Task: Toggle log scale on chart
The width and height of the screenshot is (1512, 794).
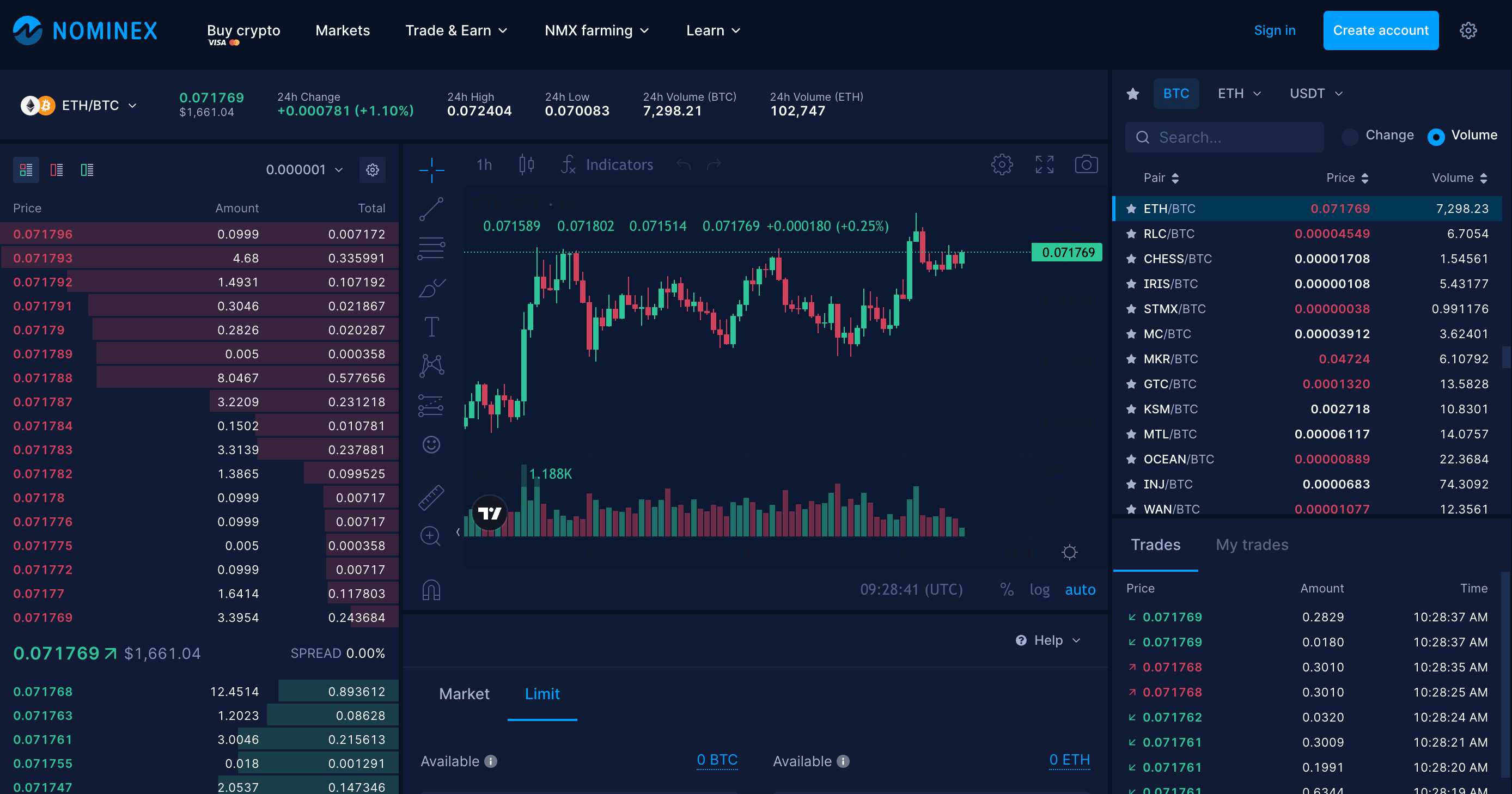Action: point(1039,589)
